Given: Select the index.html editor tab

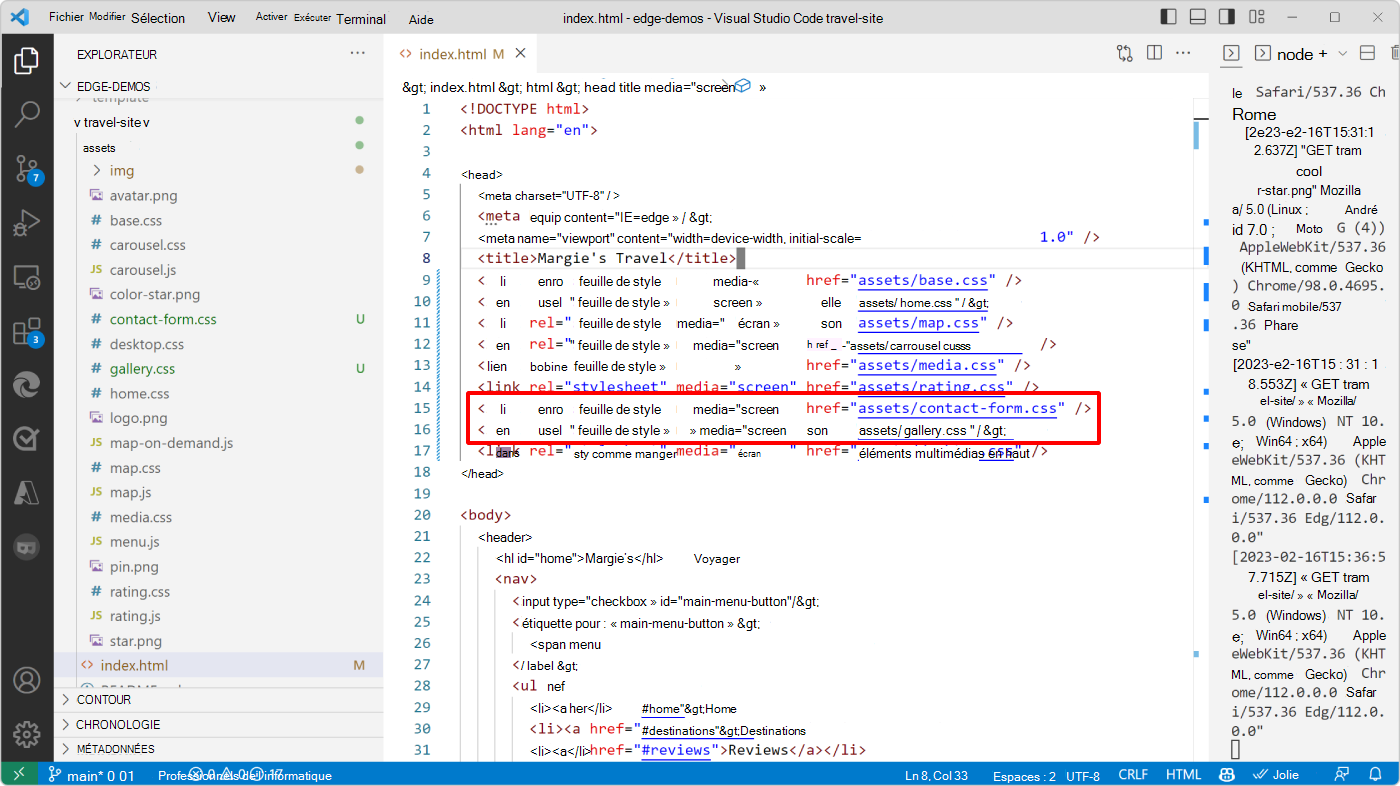Looking at the screenshot, I should [x=455, y=53].
